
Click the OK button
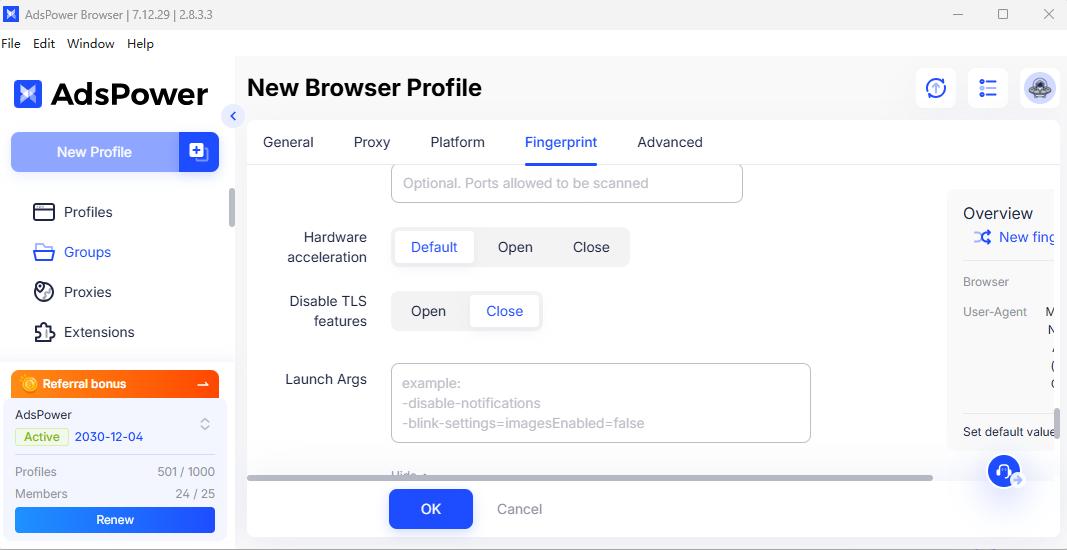coord(431,509)
